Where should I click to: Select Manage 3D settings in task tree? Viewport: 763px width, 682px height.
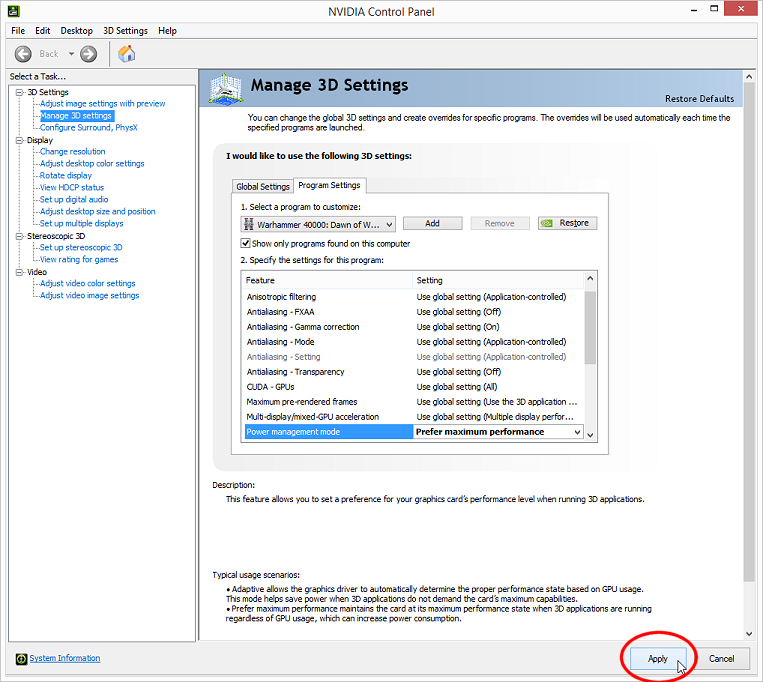coord(76,116)
